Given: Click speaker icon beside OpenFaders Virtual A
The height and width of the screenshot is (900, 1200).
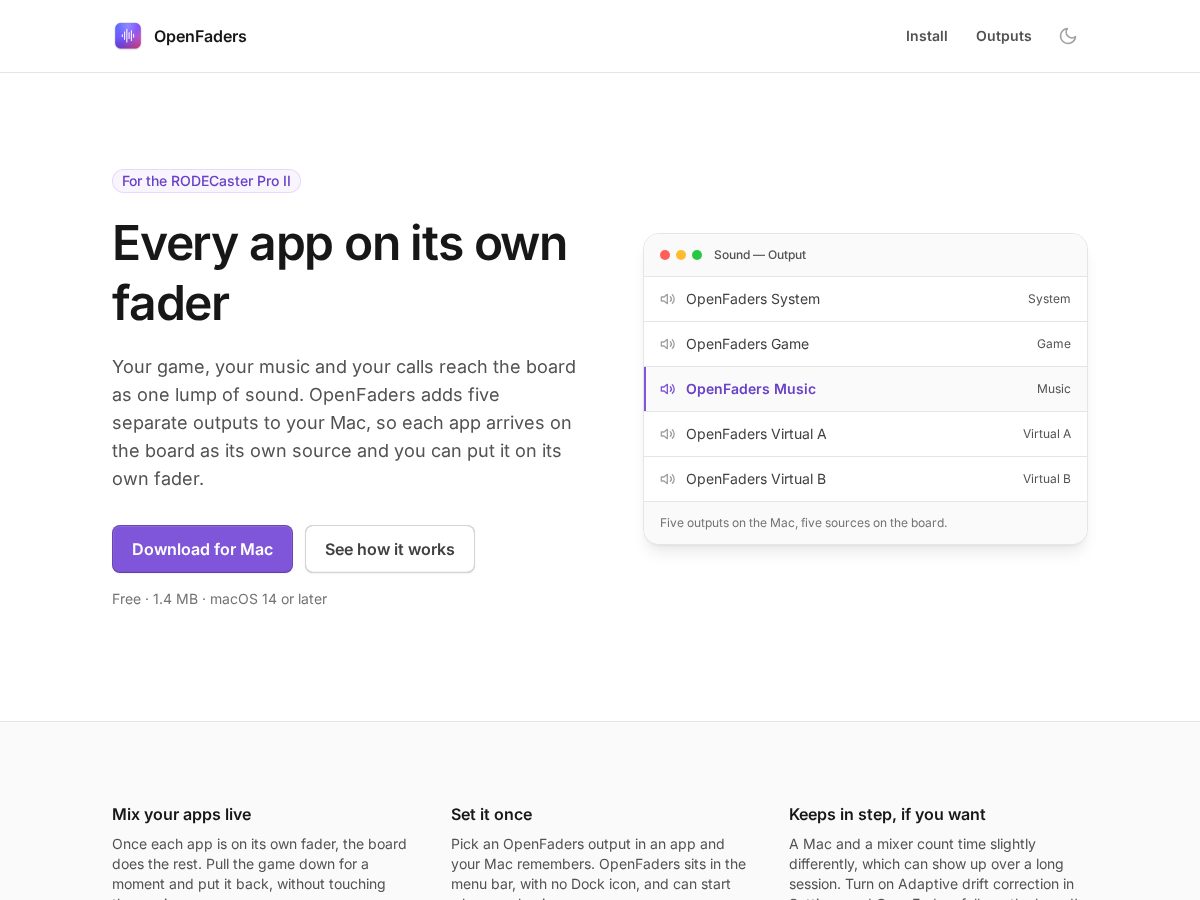Looking at the screenshot, I should click(x=668, y=434).
